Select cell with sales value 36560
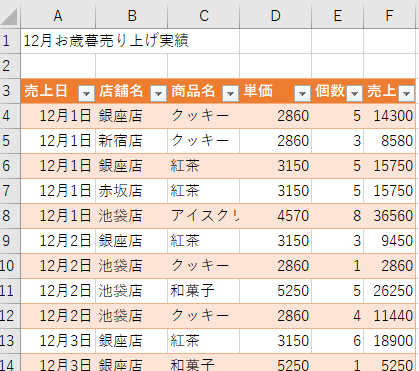The width and height of the screenshot is (419, 371). pyautogui.click(x=389, y=216)
